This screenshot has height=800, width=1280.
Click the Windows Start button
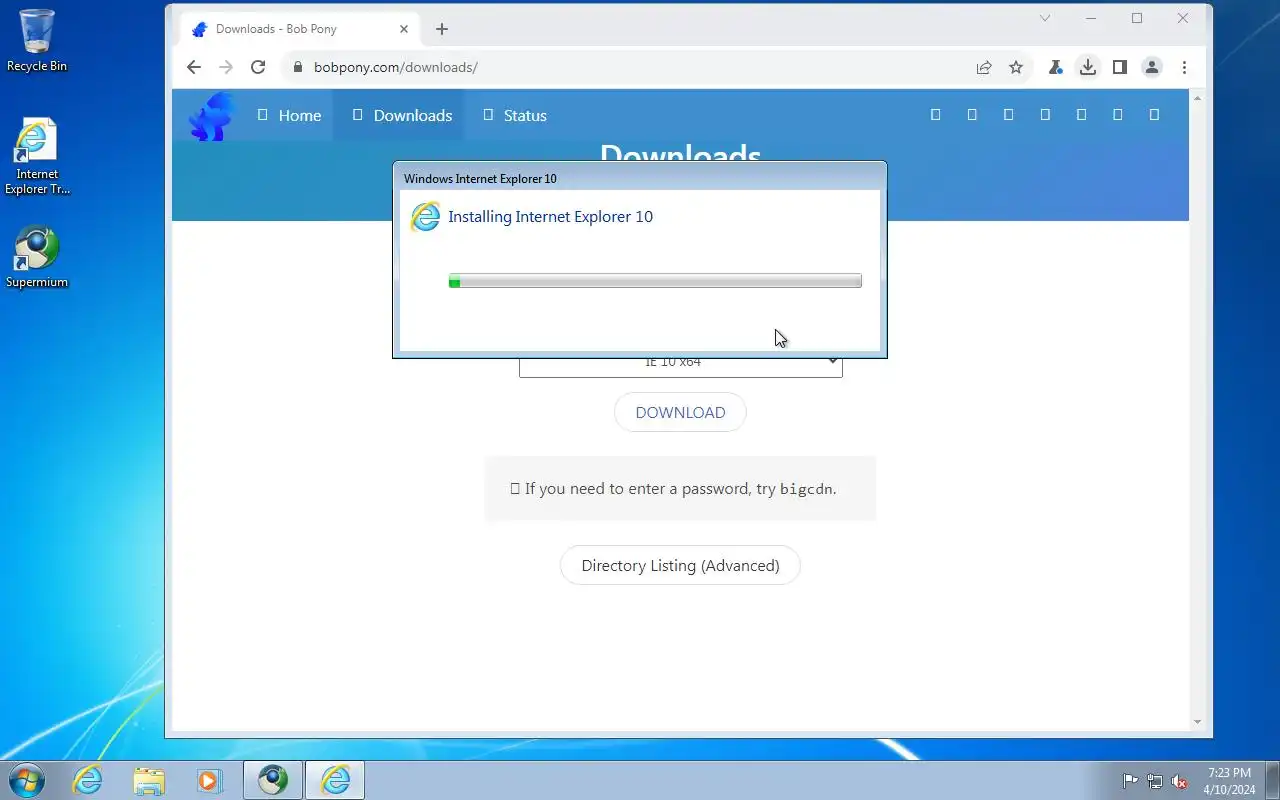25,780
